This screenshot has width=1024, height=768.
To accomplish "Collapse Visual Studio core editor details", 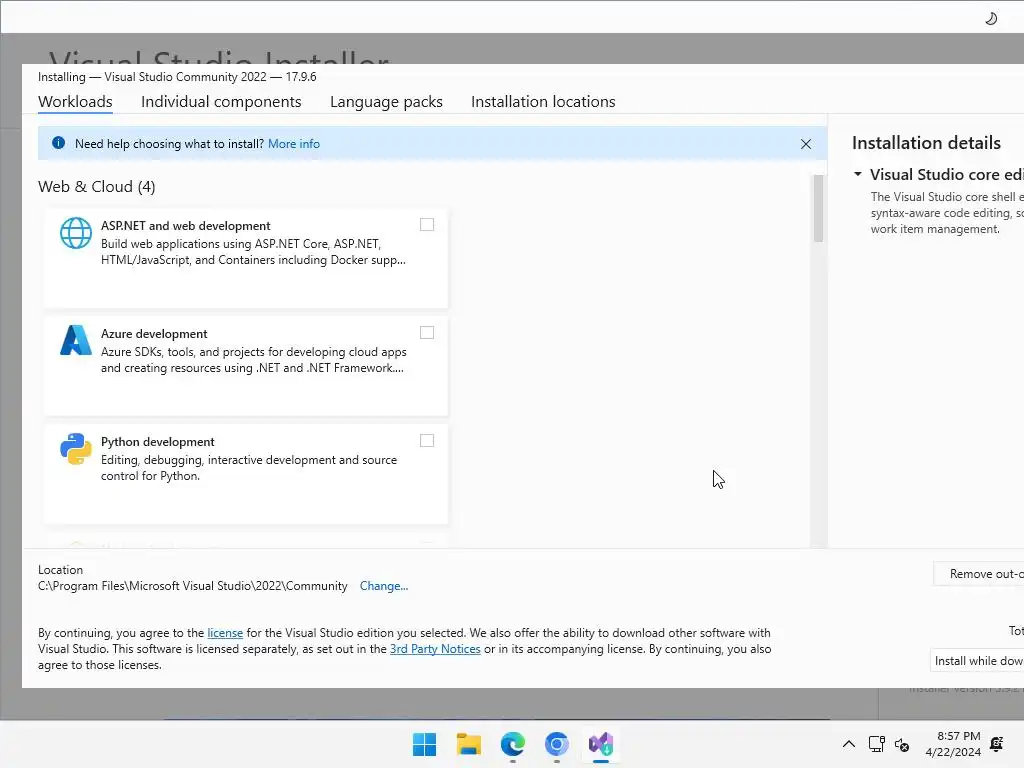I will click(857, 174).
